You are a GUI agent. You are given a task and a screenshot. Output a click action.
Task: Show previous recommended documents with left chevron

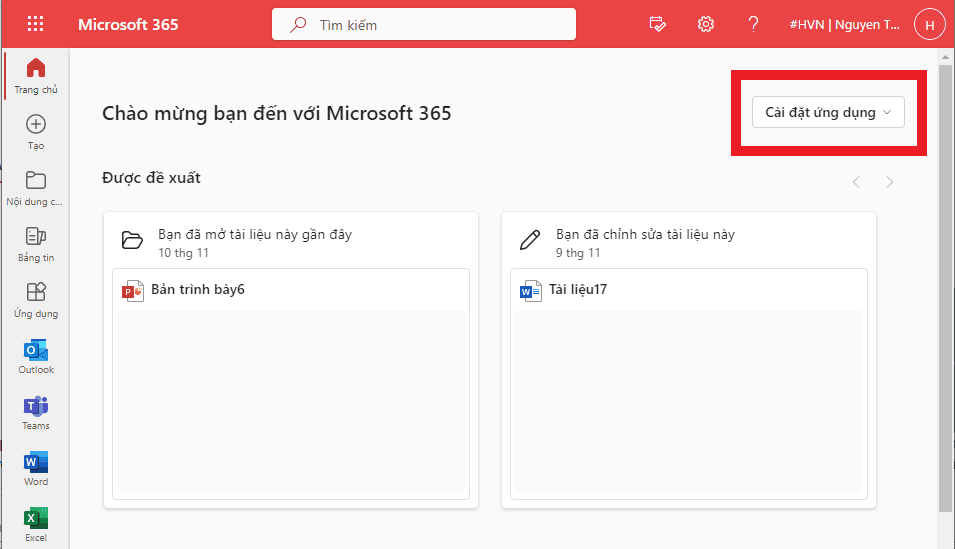(x=856, y=182)
